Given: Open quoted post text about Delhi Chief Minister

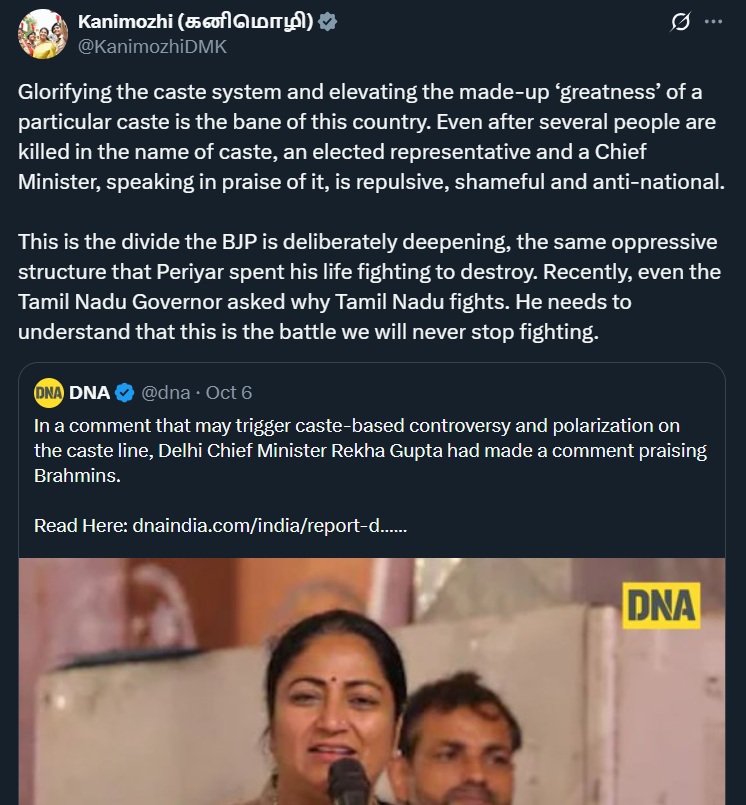Looking at the screenshot, I should pyautogui.click(x=370, y=451).
